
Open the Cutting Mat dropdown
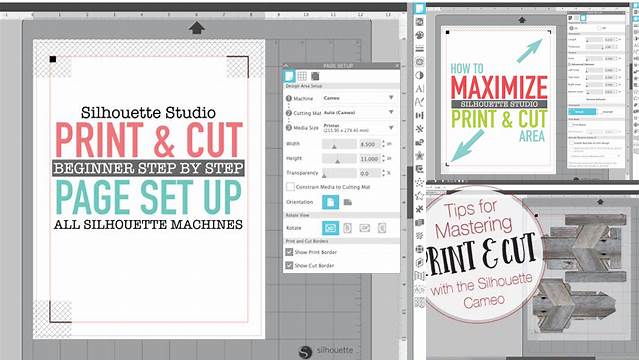(x=358, y=113)
